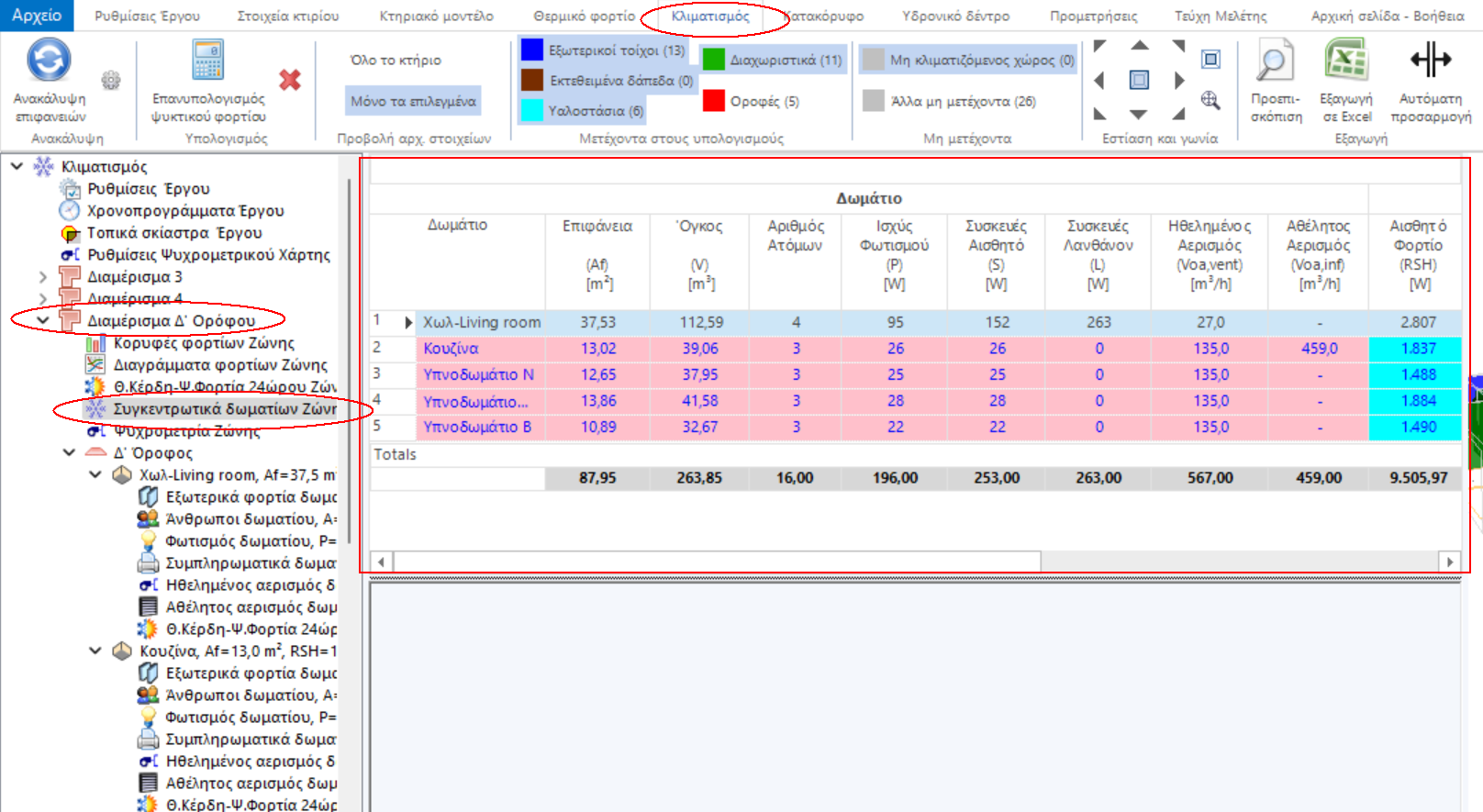The height and width of the screenshot is (812, 1483).
Task: Click the horizontal scrollbar left arrow
Action: click(x=382, y=562)
